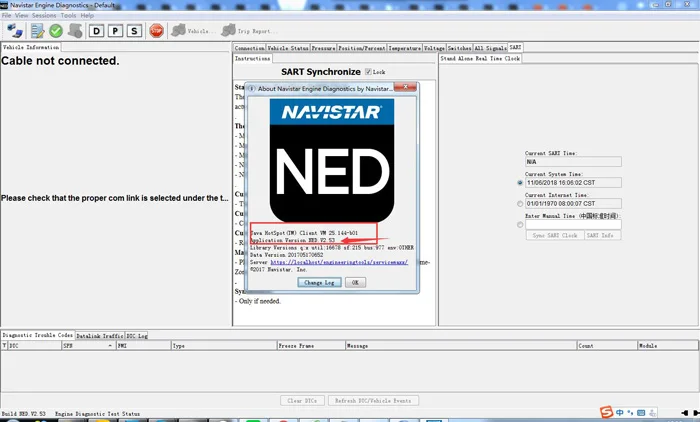Viewport: 700px width, 422px height.
Task: Click the Message column header
Action: [461, 346]
